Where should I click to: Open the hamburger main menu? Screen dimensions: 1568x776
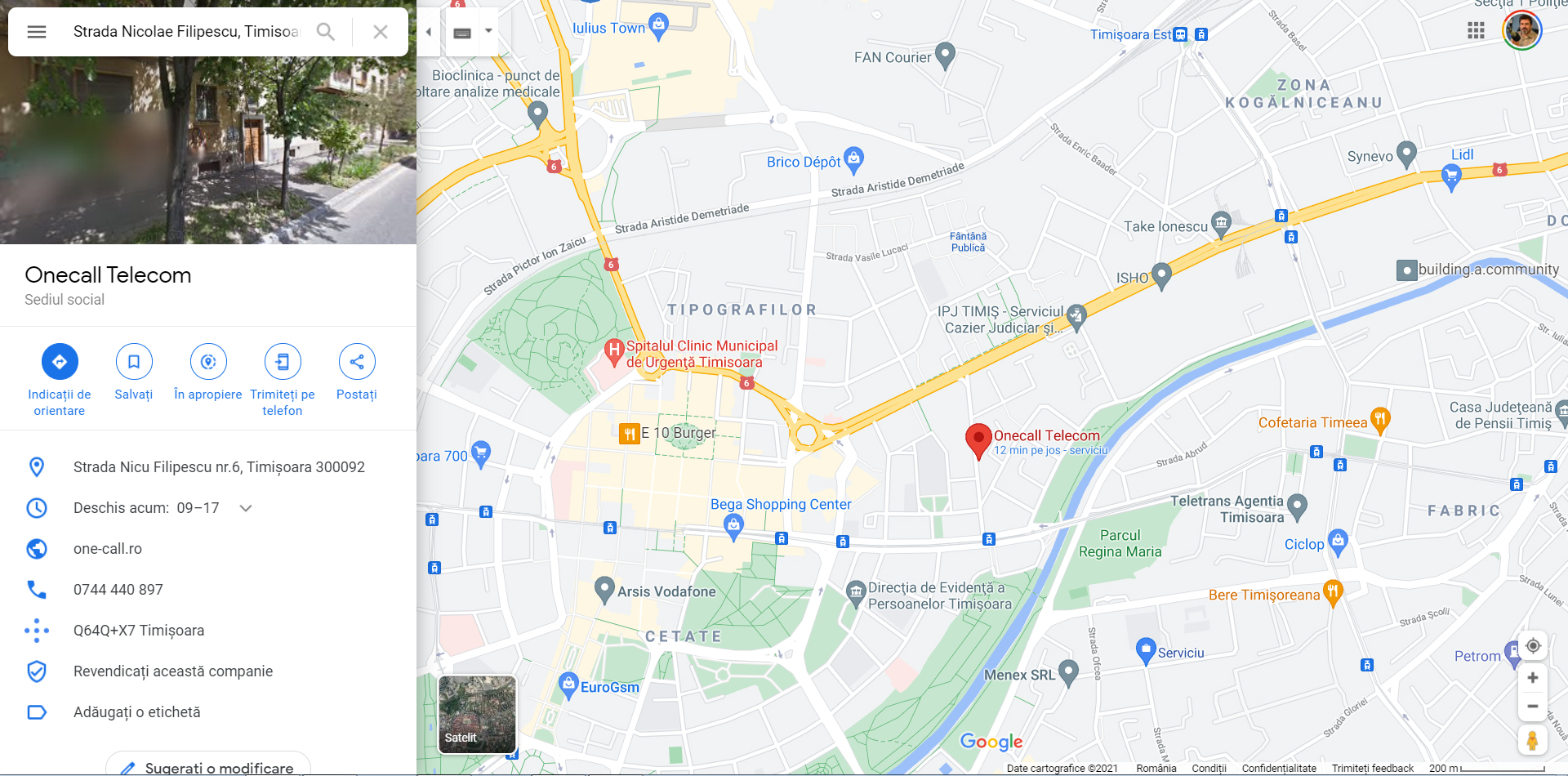(37, 32)
